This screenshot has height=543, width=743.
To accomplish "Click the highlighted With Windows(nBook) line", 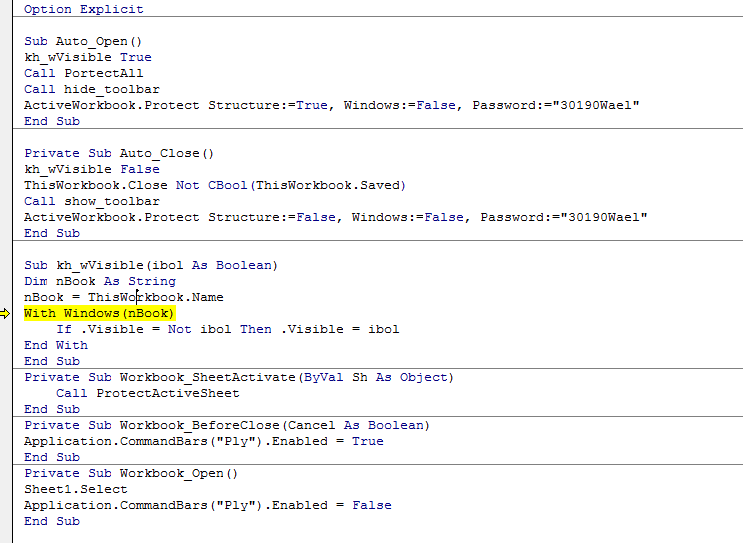I will (99, 313).
